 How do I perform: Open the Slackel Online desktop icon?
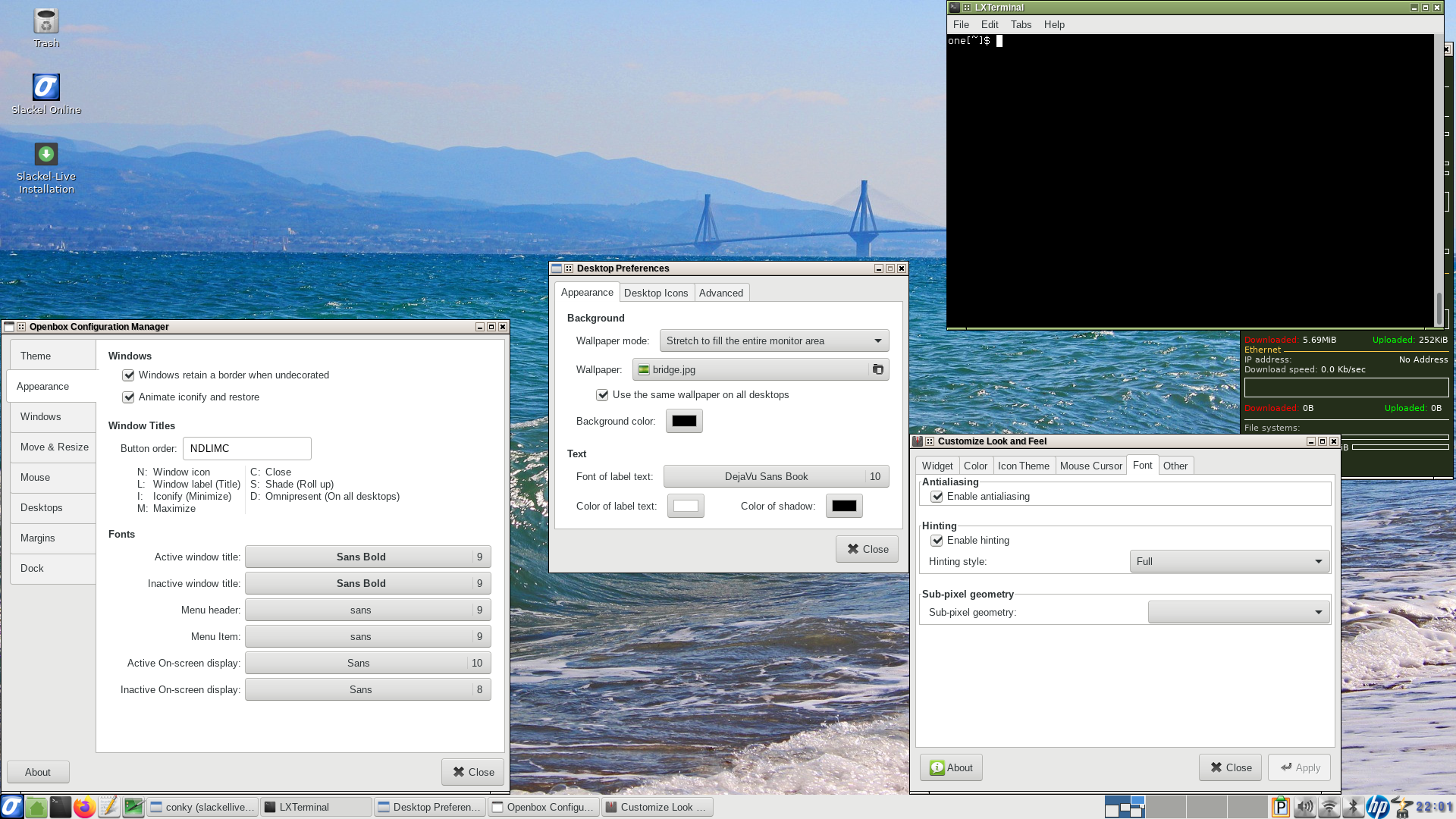click(x=46, y=94)
